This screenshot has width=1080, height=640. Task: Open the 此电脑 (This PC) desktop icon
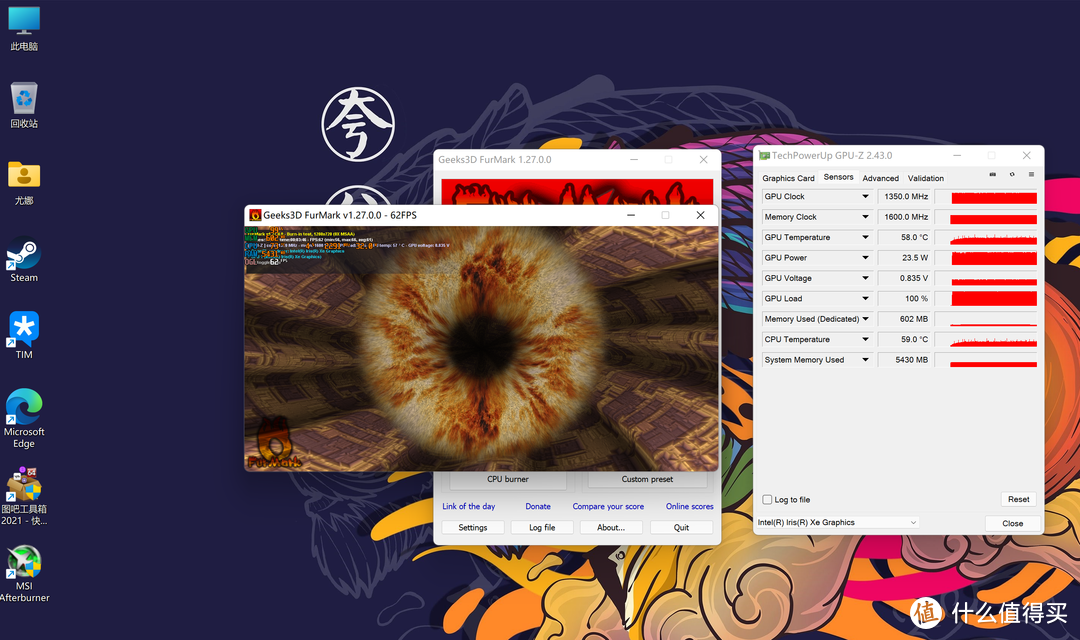pos(24,29)
